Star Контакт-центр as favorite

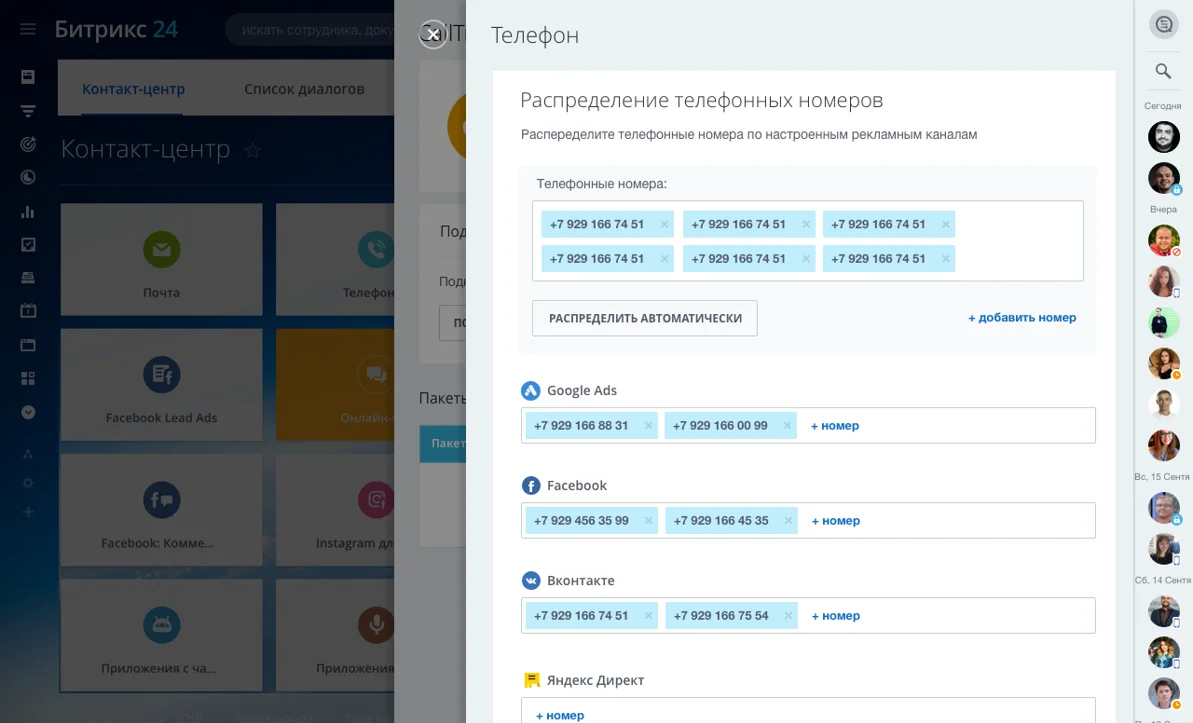tap(252, 150)
